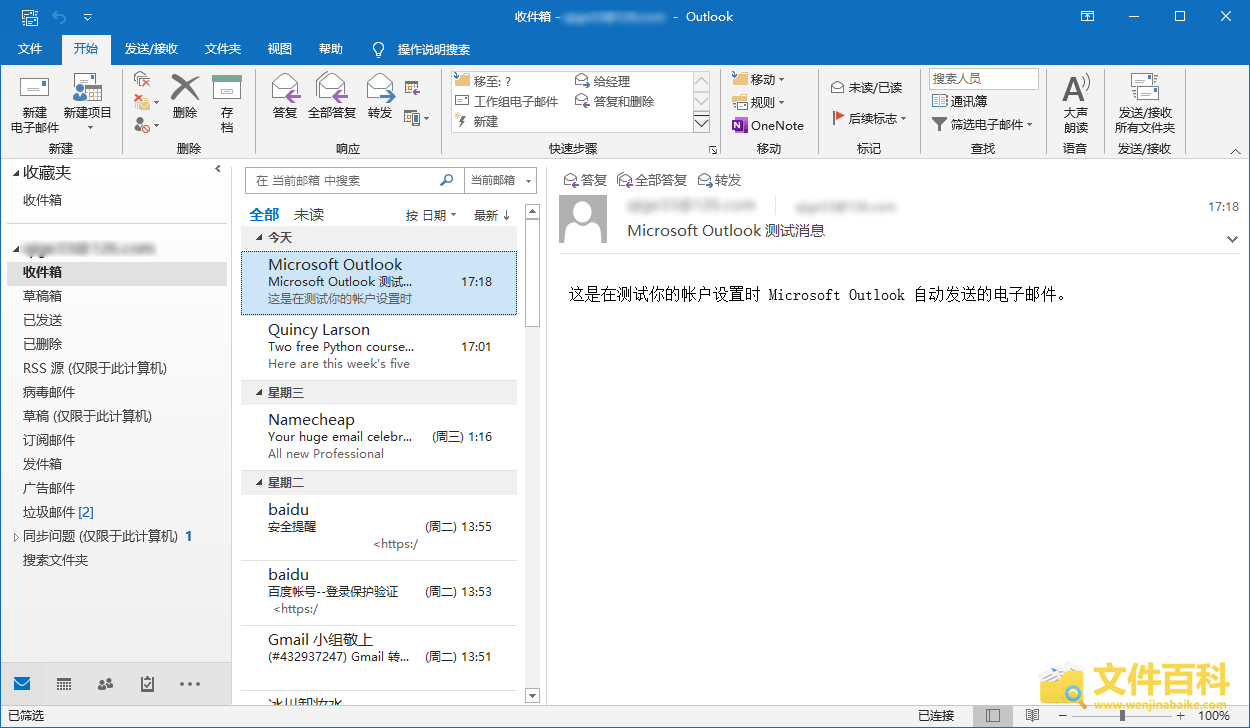This screenshot has height=728, width=1250.
Task: Open the Namecheap email
Action: pyautogui.click(x=379, y=436)
